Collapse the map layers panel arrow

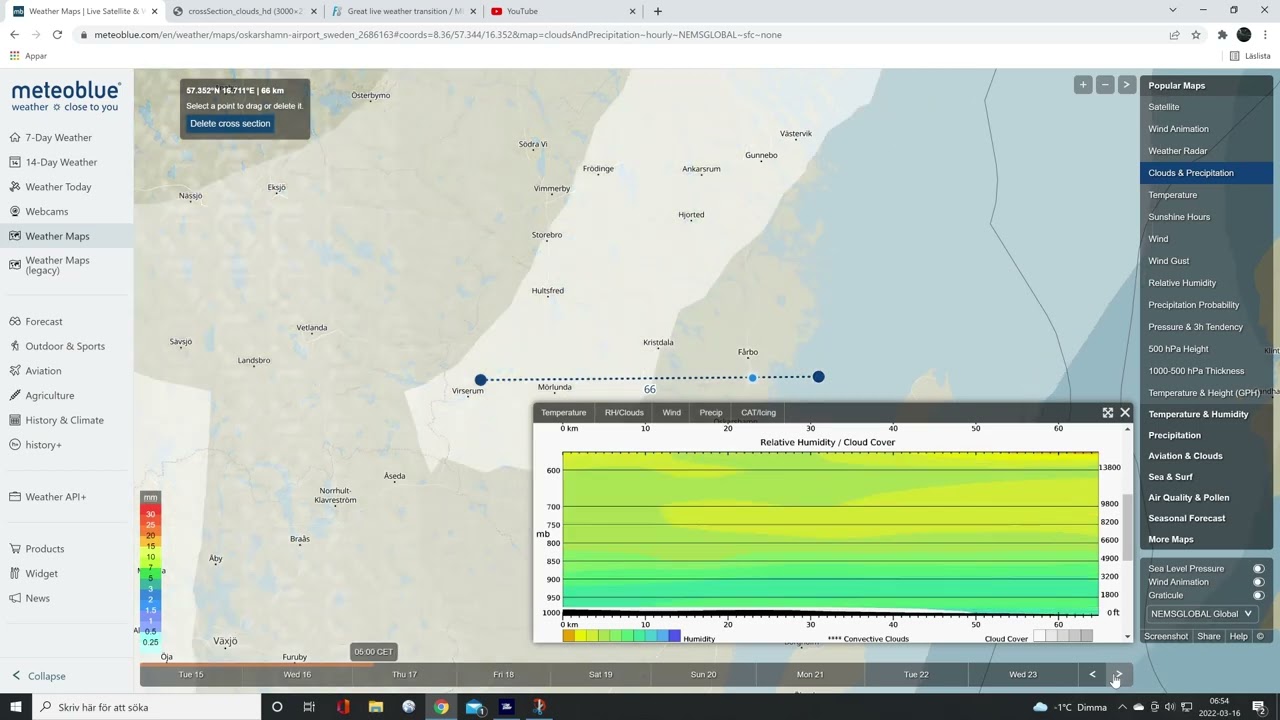[1126, 85]
